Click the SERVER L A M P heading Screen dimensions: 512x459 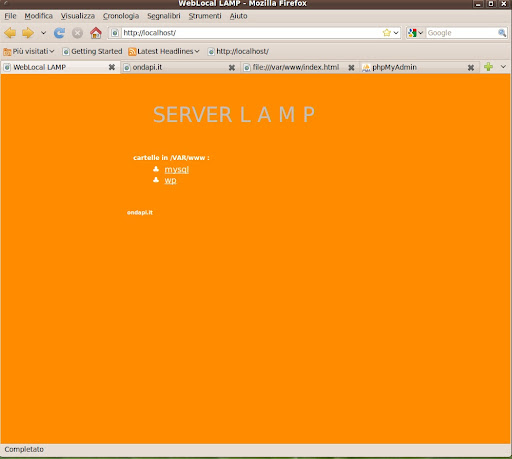[234, 115]
